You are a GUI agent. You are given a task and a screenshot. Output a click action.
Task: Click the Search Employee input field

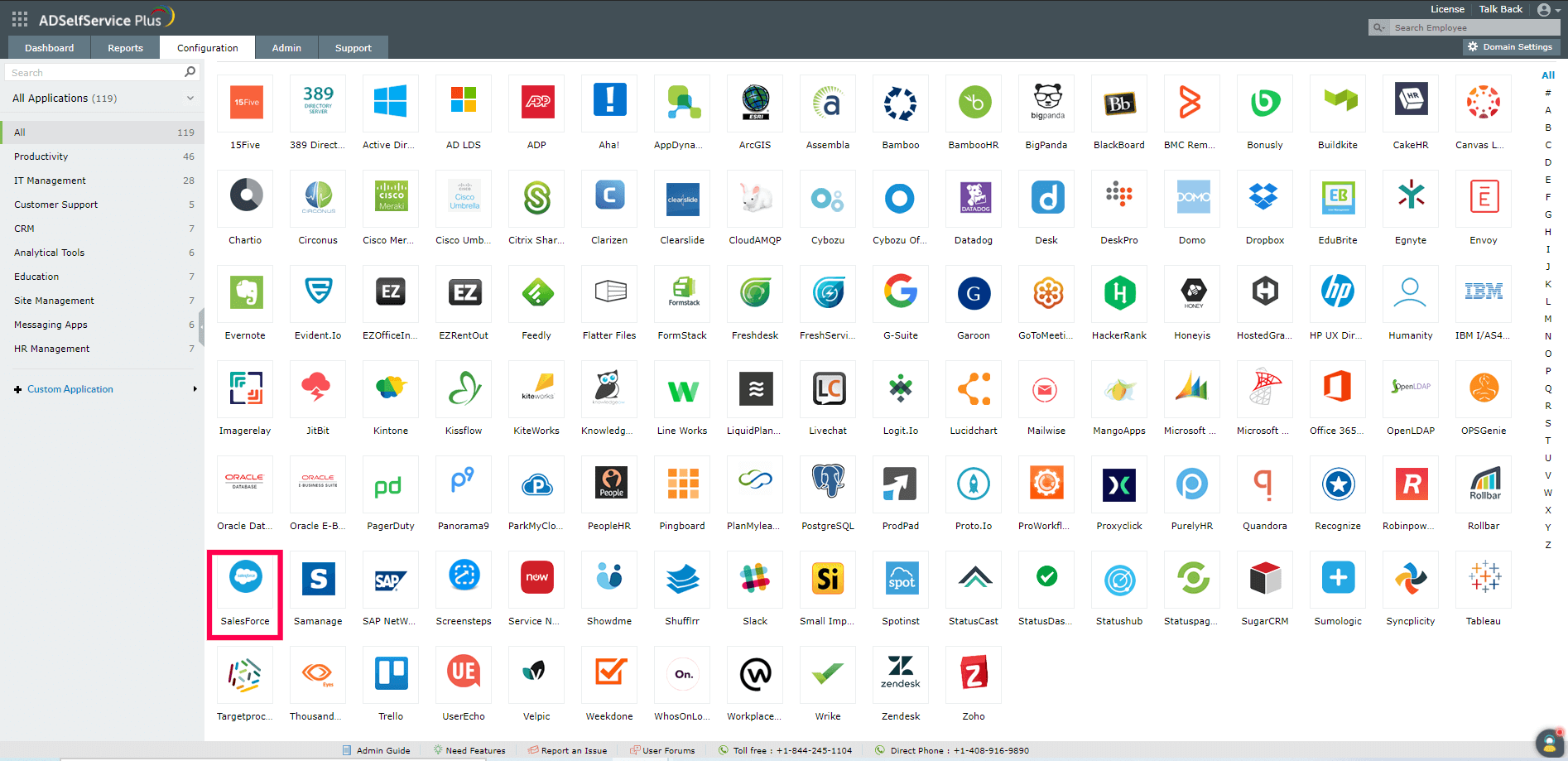click(x=1474, y=27)
